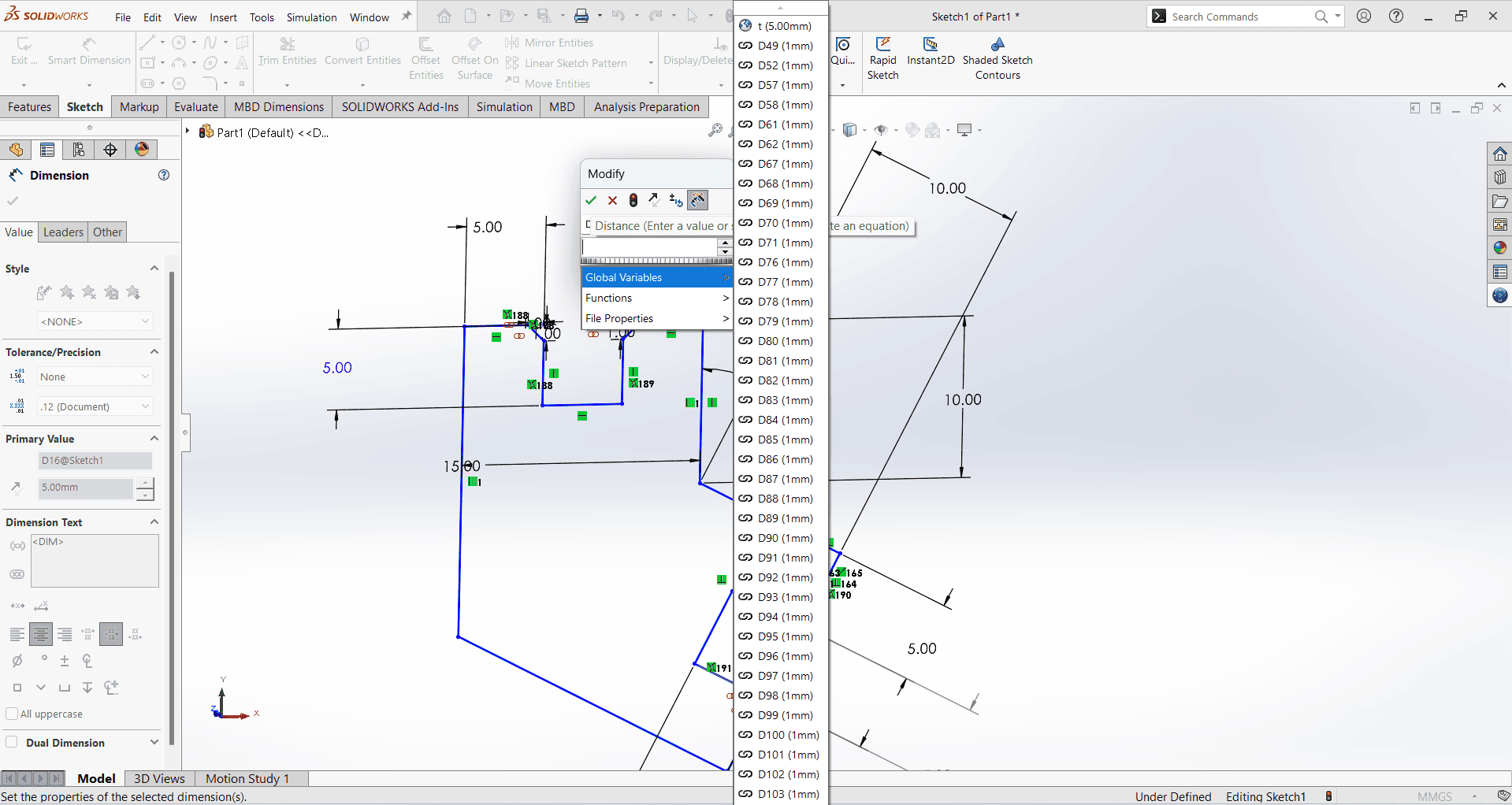Select Global Variables menu entry
Screen dimensions: 1512x805
pyautogui.click(x=657, y=277)
